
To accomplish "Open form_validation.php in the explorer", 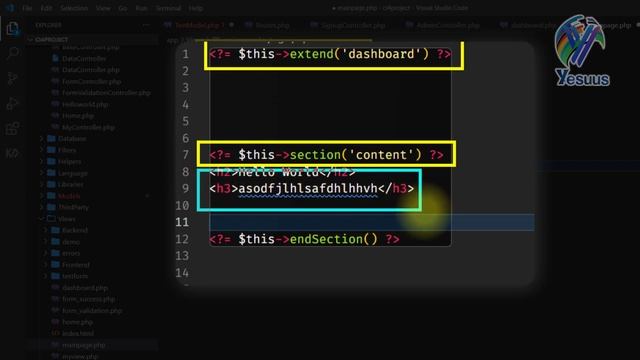I will 92,311.
